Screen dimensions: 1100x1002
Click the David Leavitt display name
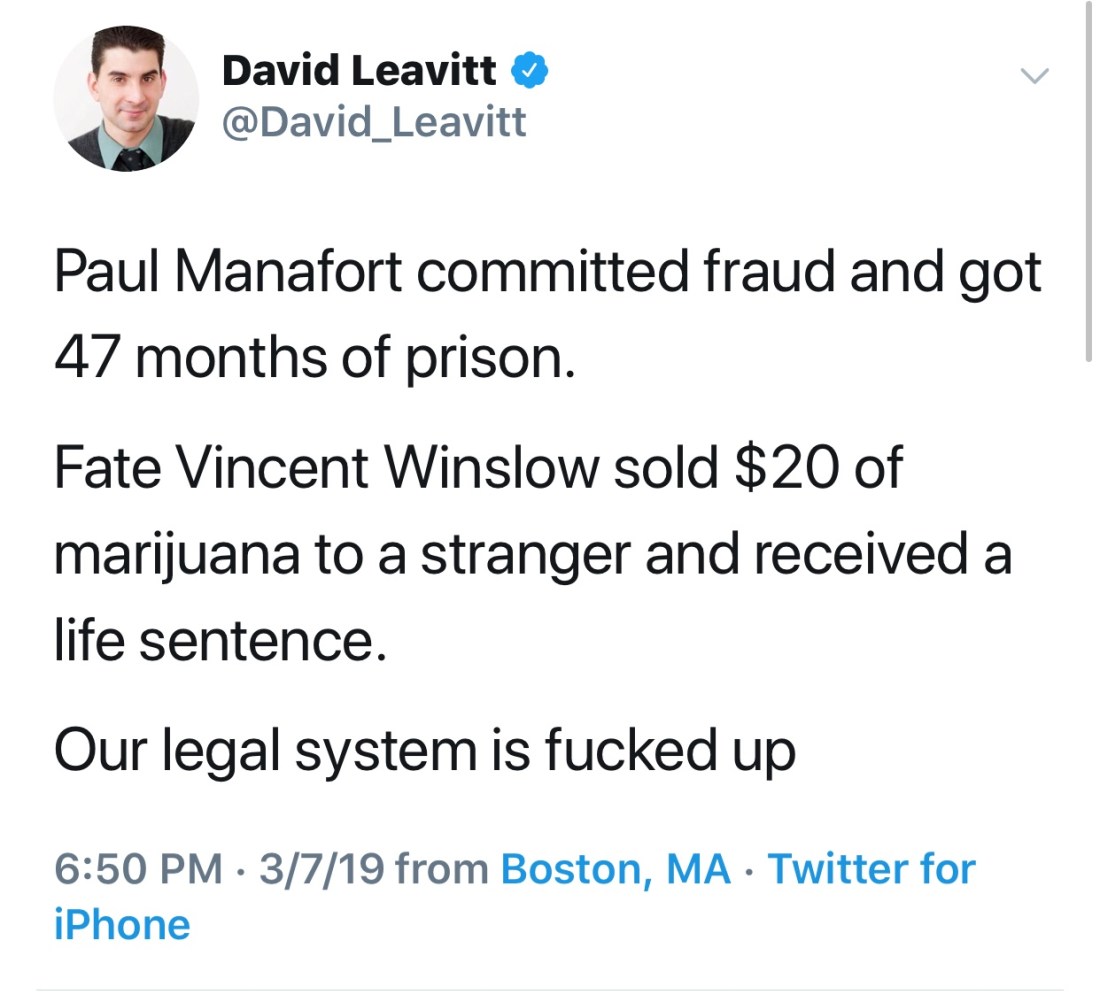click(359, 71)
